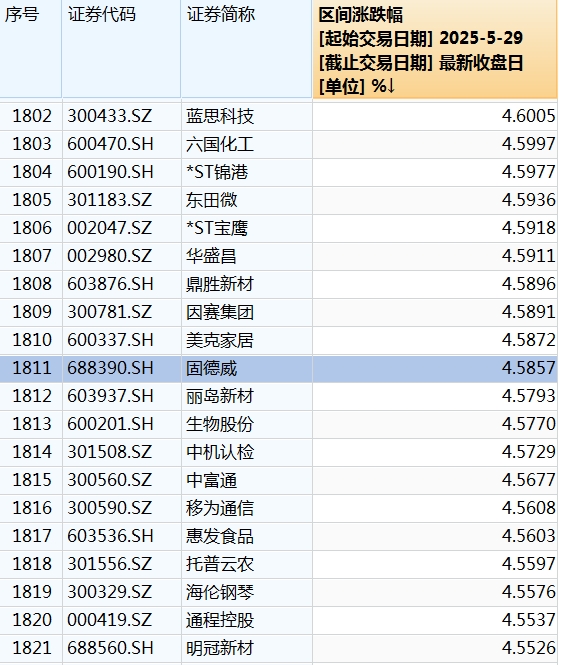
Task: Click stock code 300560.SZ
Action: pyautogui.click(x=109, y=480)
